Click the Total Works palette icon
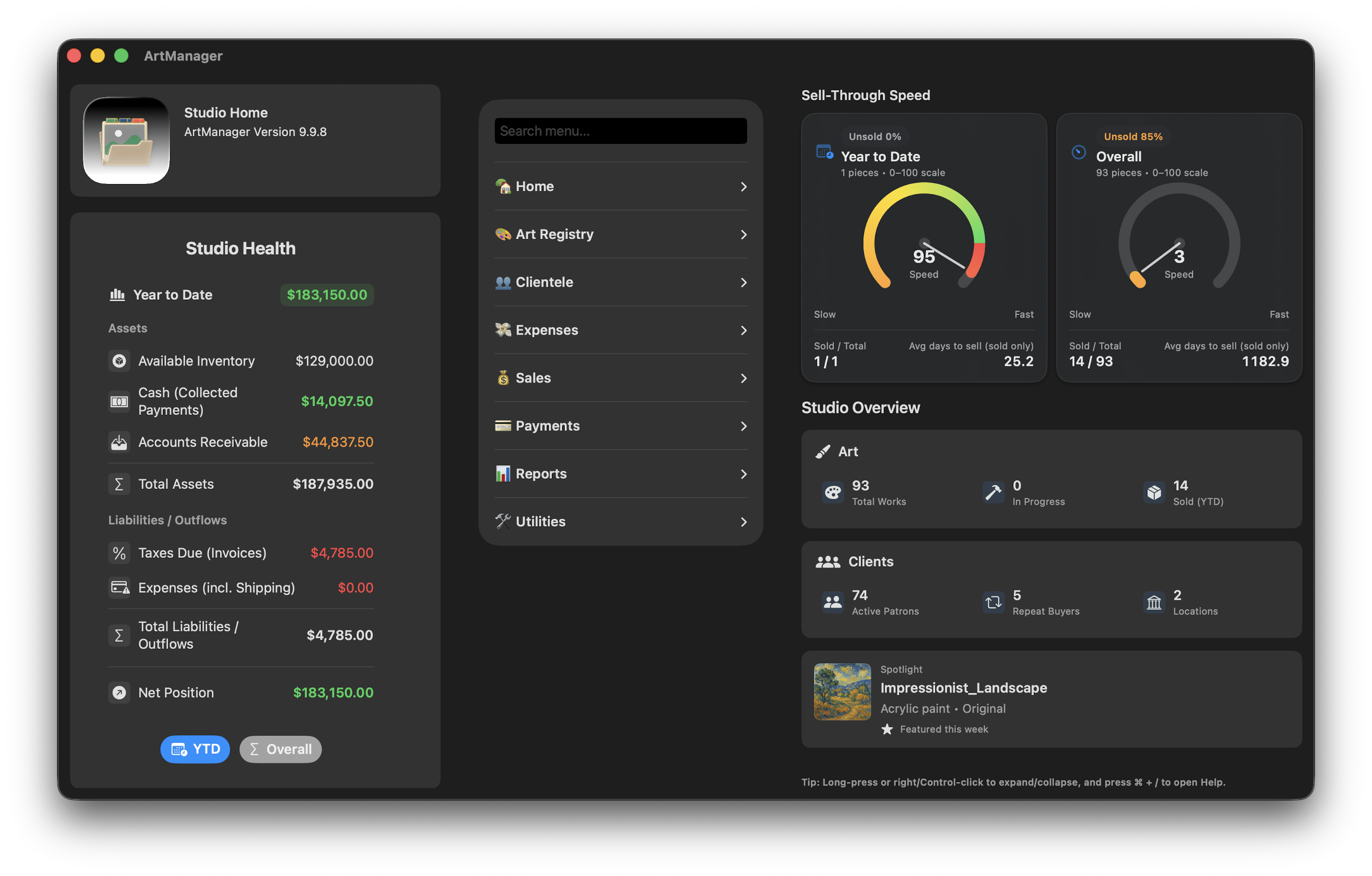1372x876 pixels. point(832,492)
